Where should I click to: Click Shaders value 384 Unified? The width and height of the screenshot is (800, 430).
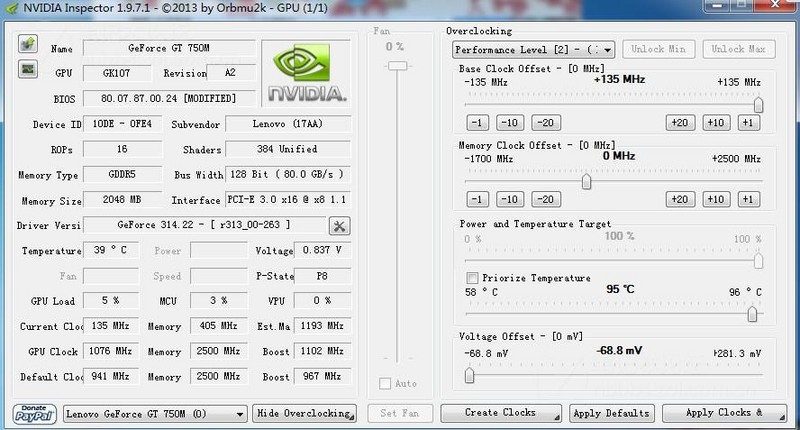click(x=288, y=149)
